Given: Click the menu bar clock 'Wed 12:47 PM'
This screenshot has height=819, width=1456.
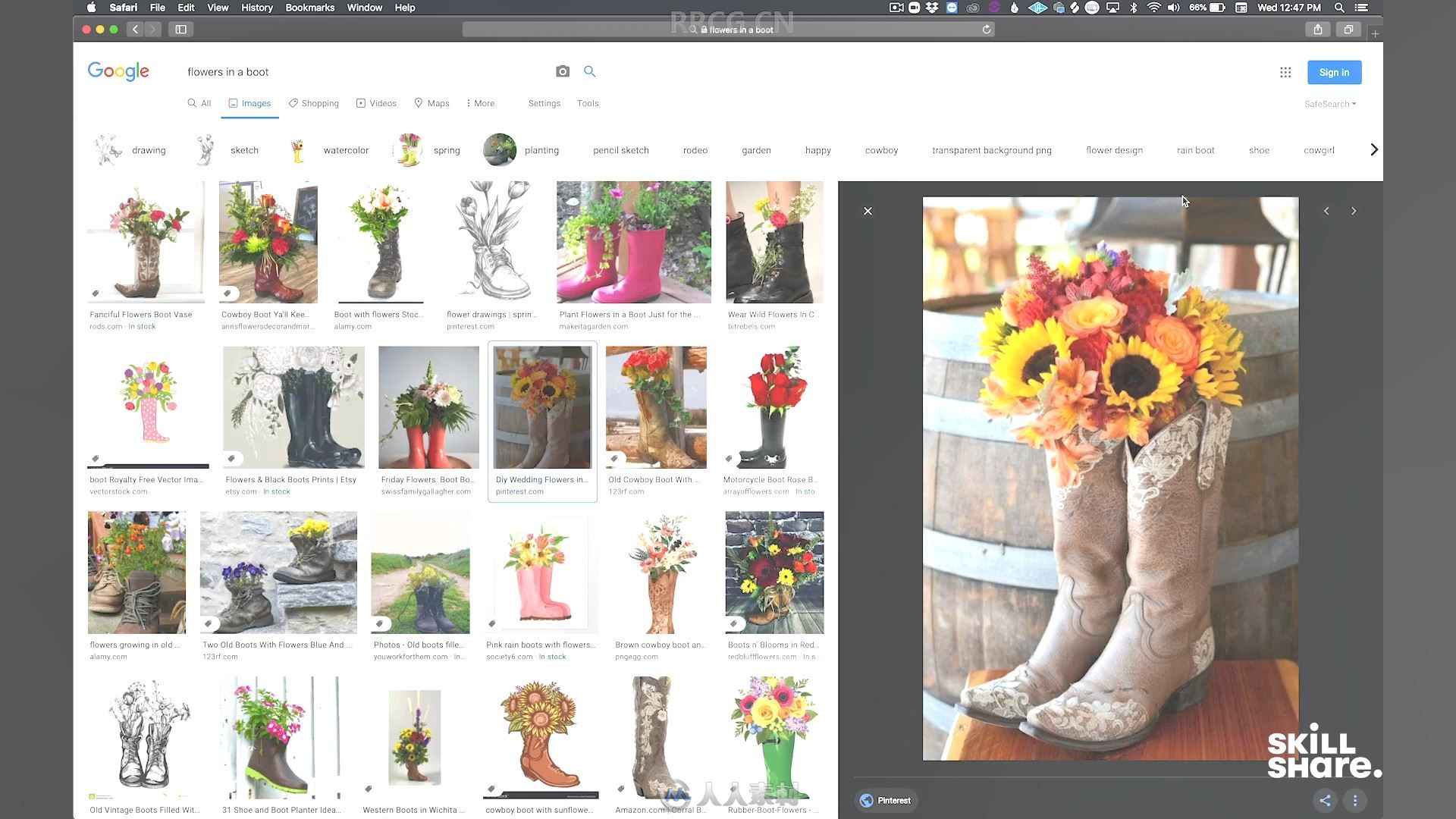Looking at the screenshot, I should (1288, 8).
